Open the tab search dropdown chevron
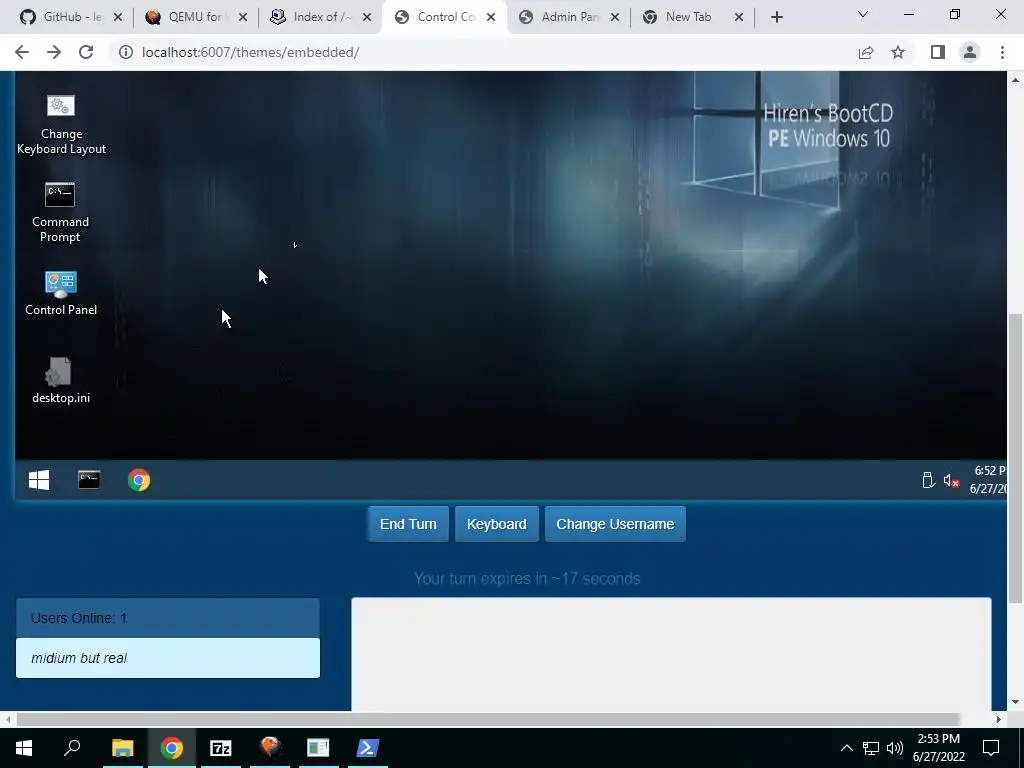The image size is (1024, 768). 863,14
